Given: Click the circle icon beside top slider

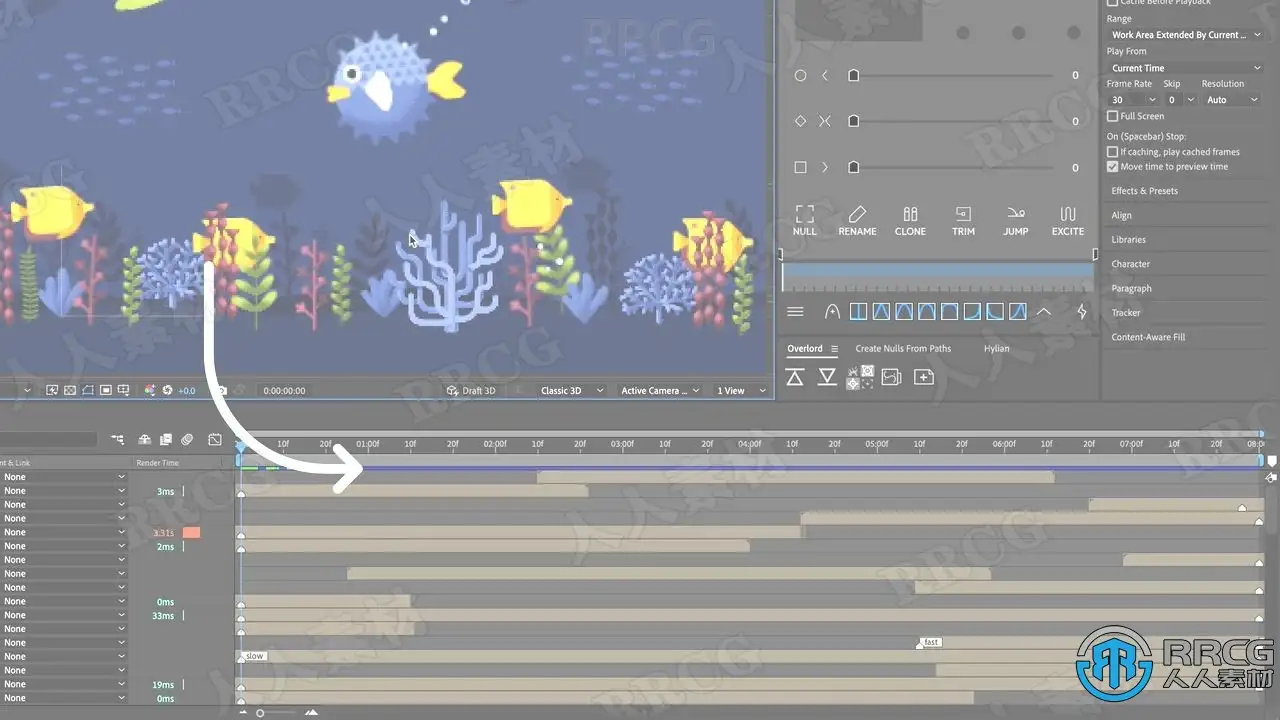Looking at the screenshot, I should pos(800,75).
